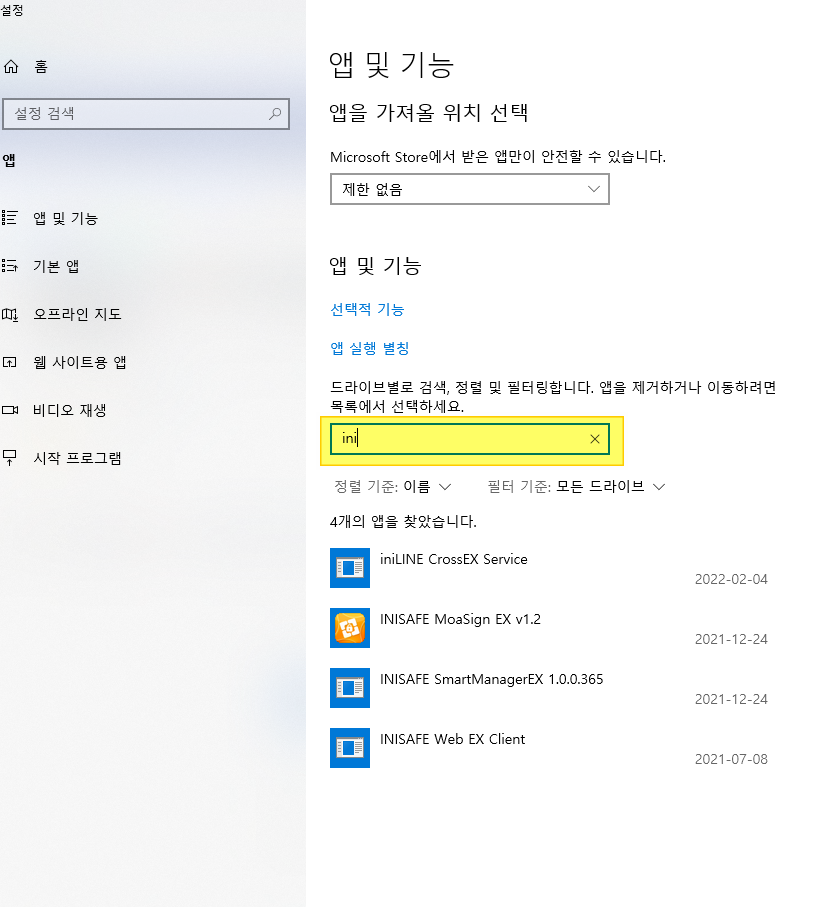Open the 필터 기준 모든 드라이브 dropdown
The width and height of the screenshot is (815, 907).
coord(576,486)
